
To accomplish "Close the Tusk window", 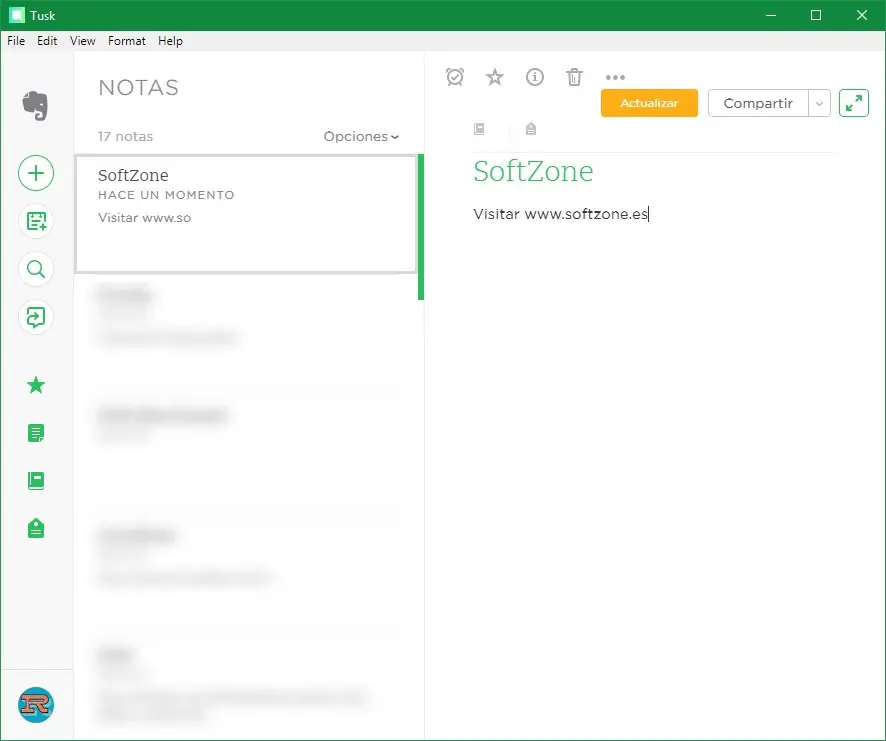I will (862, 15).
